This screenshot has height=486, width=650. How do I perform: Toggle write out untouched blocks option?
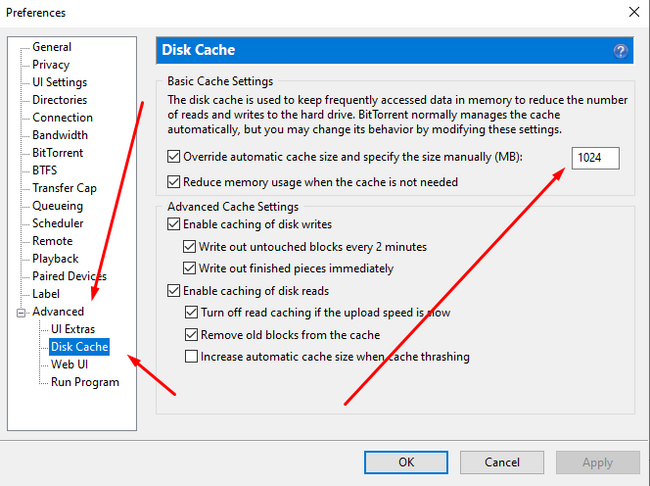[190, 246]
